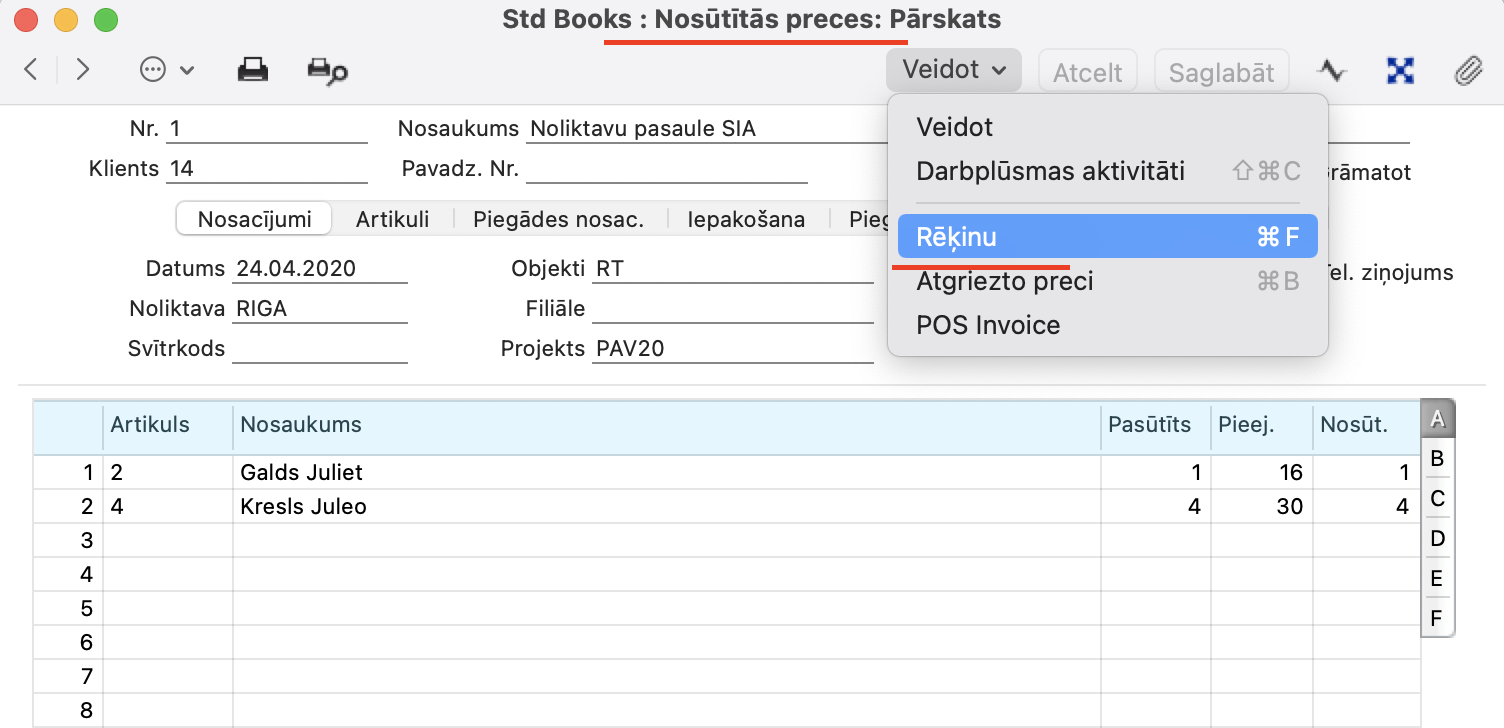1504x728 pixels.
Task: Click the blue cross link manager icon
Action: 1400,70
